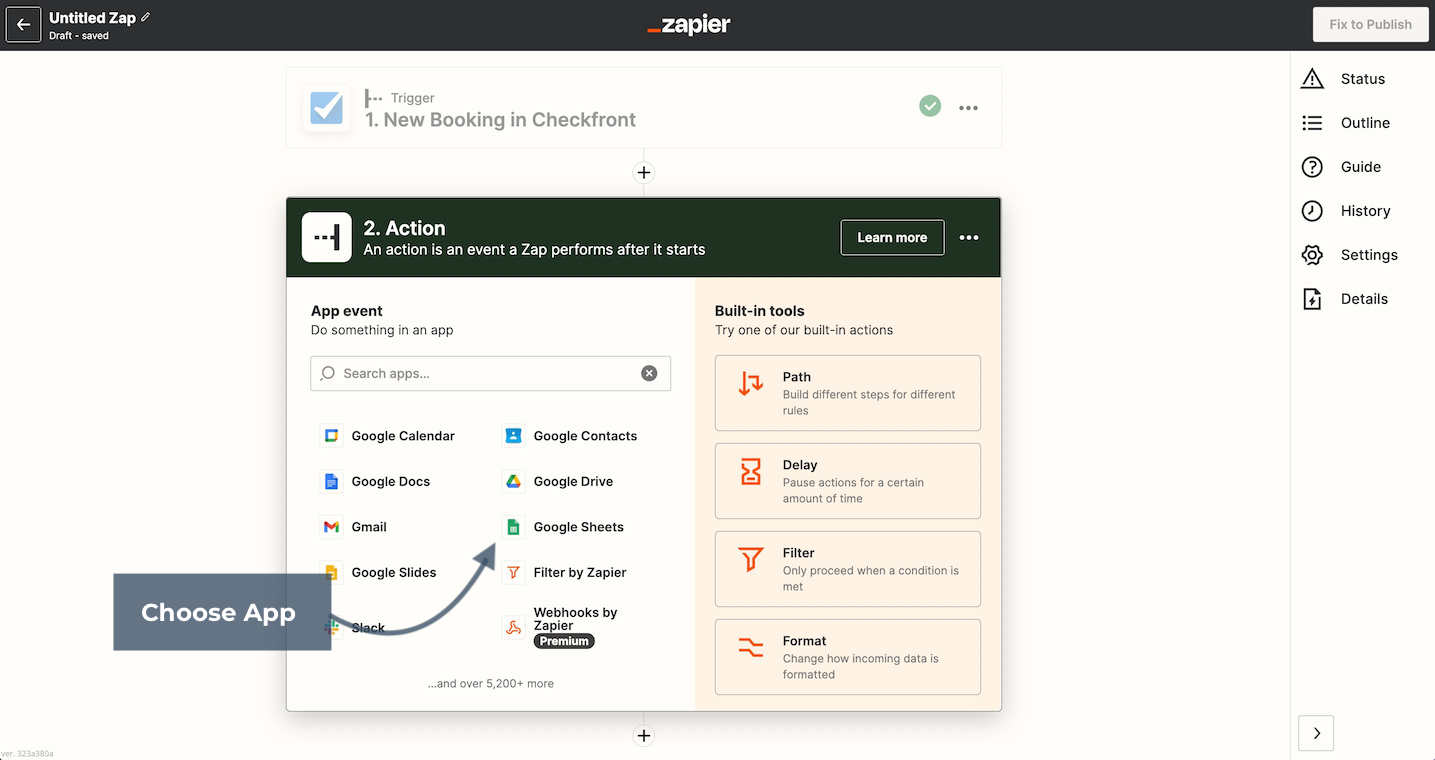The image size is (1435, 760).
Task: Click the Premium badge under Webhooks
Action: pos(564,641)
